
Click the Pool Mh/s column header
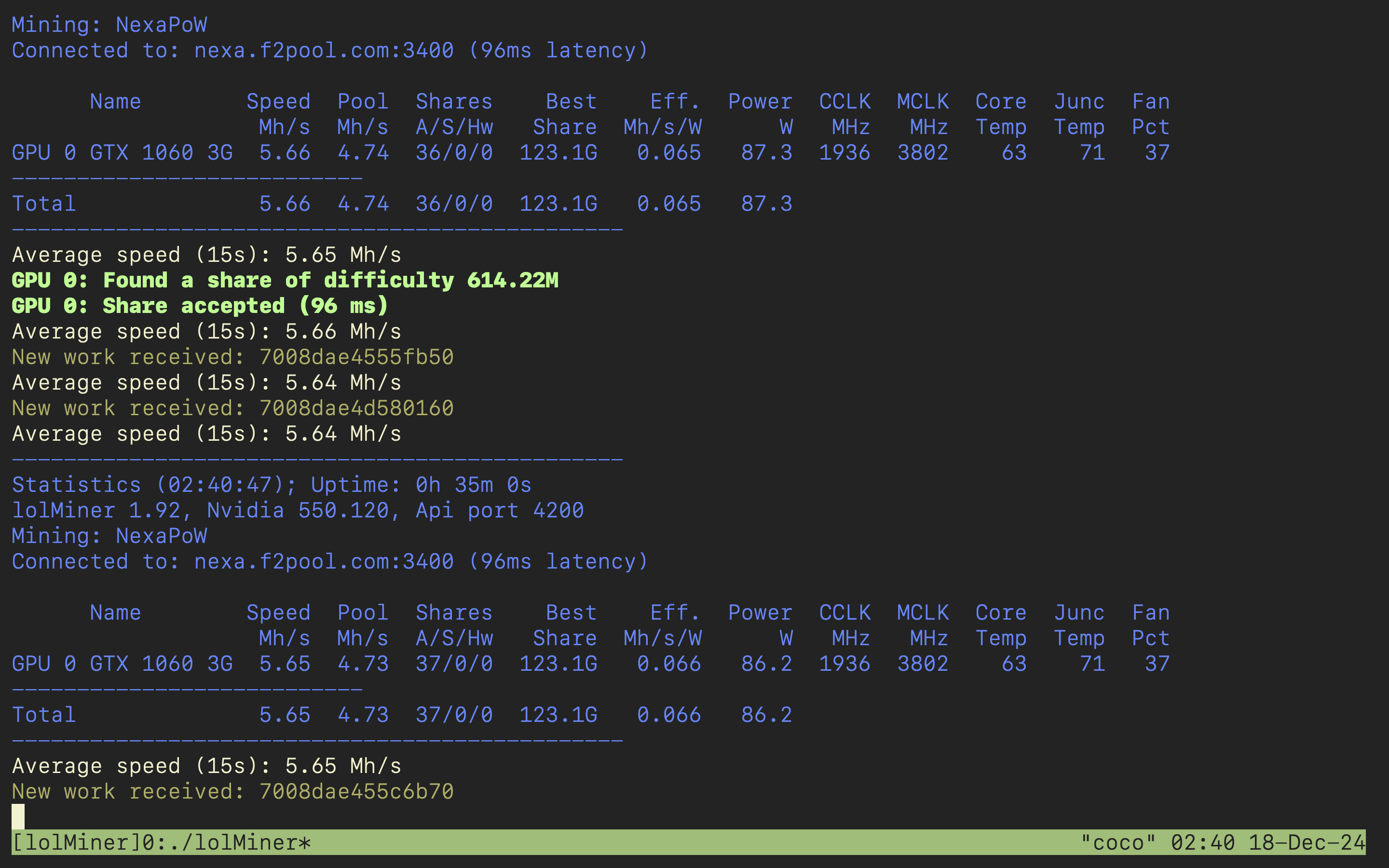363,114
